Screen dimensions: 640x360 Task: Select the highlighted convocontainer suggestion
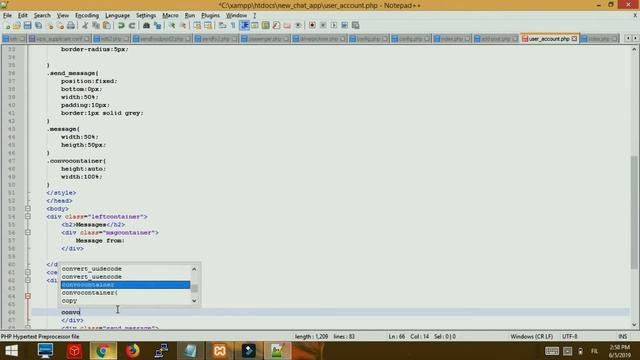[125, 284]
